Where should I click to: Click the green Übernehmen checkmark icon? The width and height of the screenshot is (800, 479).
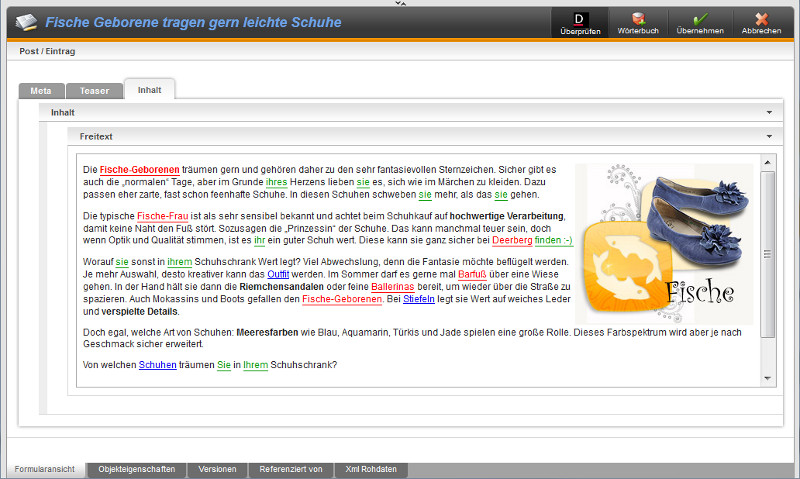point(700,18)
